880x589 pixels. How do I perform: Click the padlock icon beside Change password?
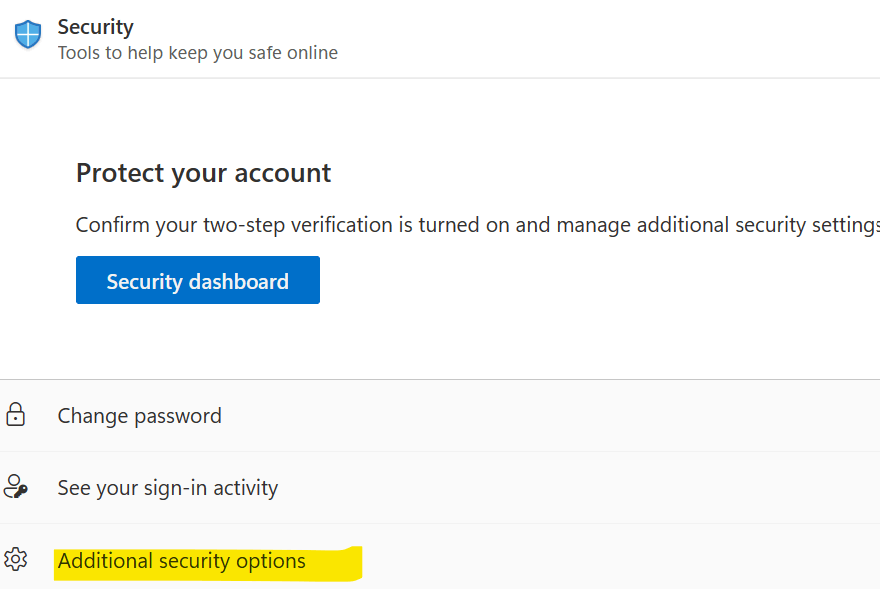[16, 415]
